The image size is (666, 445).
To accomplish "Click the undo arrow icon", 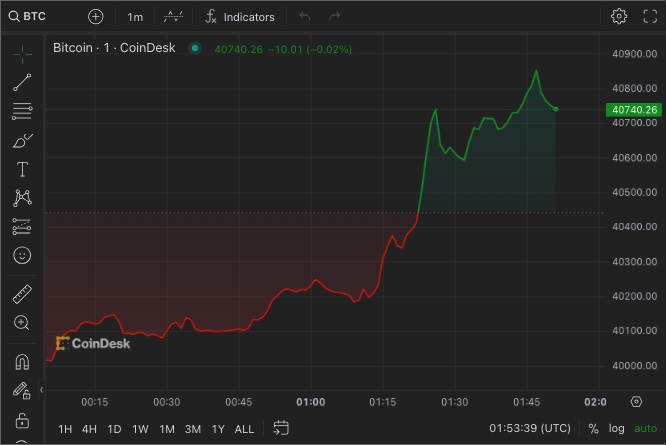I will 305,17.
